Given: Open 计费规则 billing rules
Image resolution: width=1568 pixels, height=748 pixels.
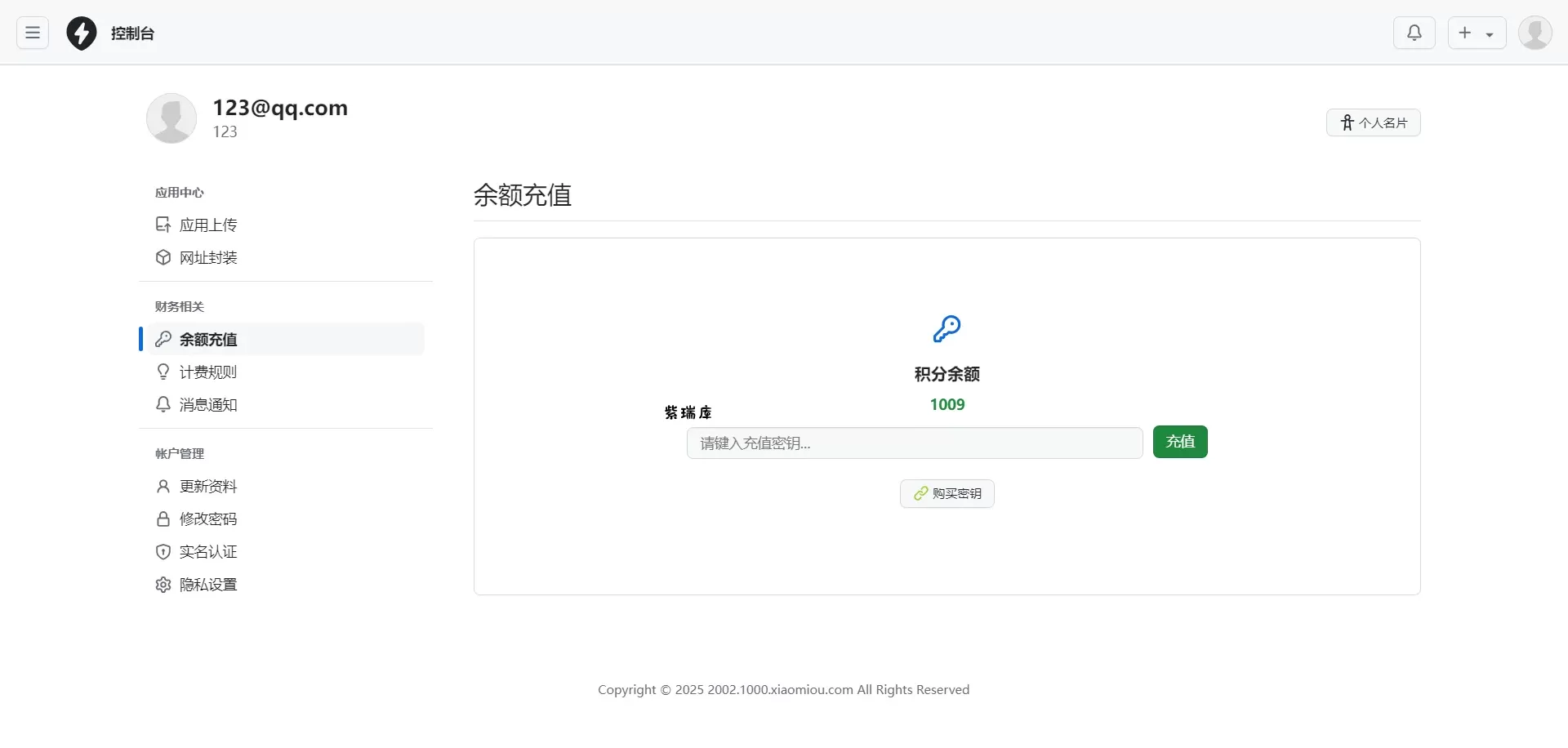Looking at the screenshot, I should click(x=208, y=372).
